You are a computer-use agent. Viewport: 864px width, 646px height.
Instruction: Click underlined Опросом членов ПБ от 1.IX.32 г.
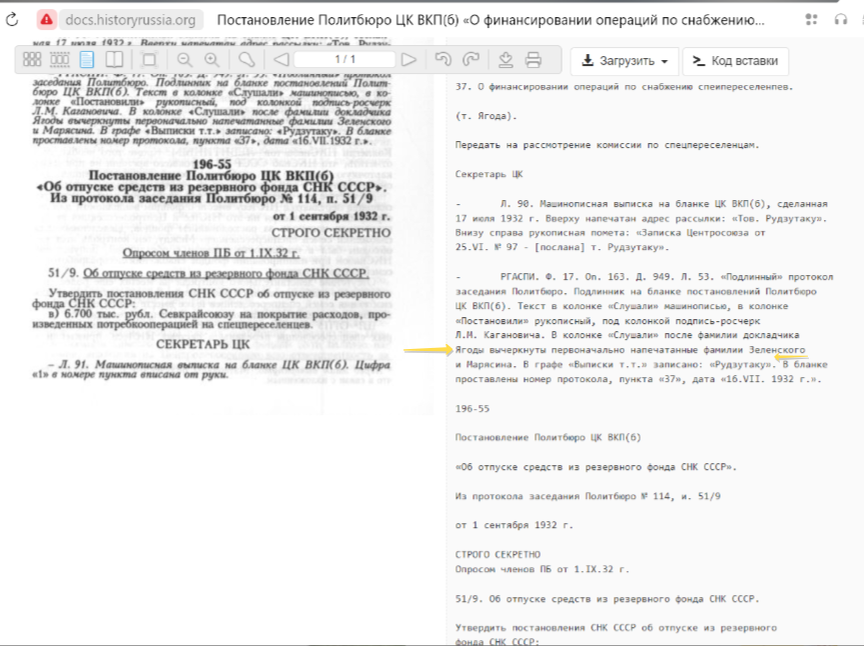coord(211,253)
